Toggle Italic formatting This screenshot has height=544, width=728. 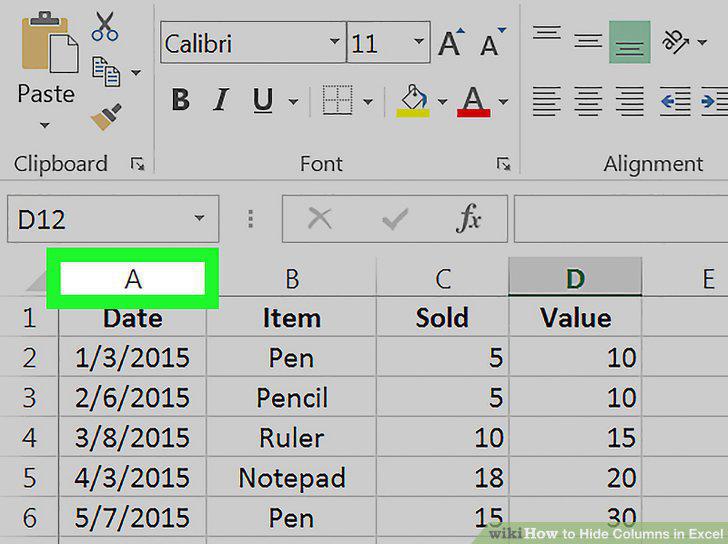(221, 100)
